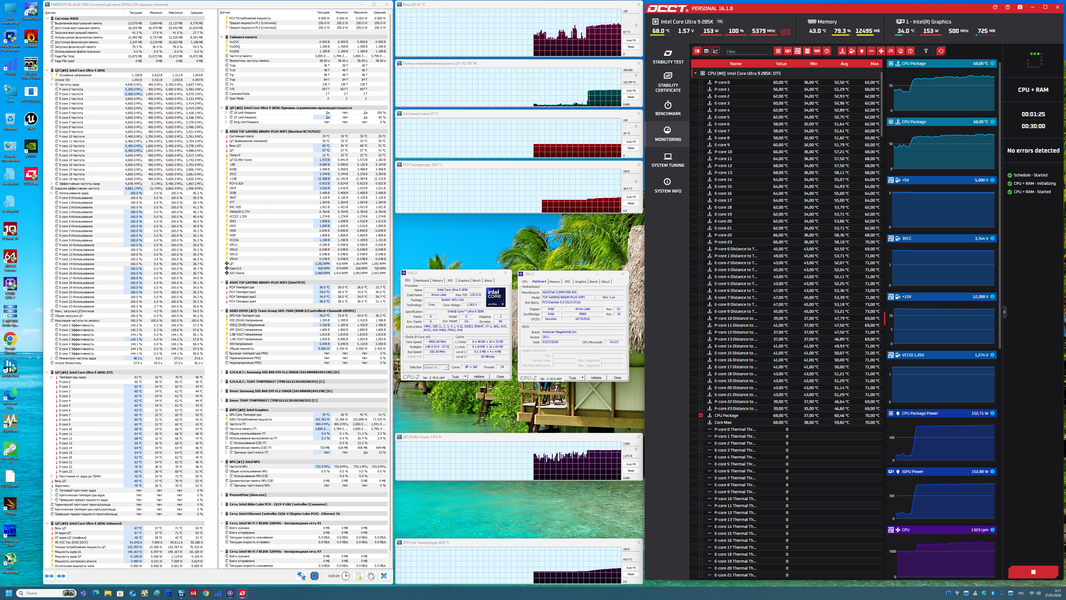Click the OCCT title bar refresh icon

pyautogui.click(x=995, y=7)
